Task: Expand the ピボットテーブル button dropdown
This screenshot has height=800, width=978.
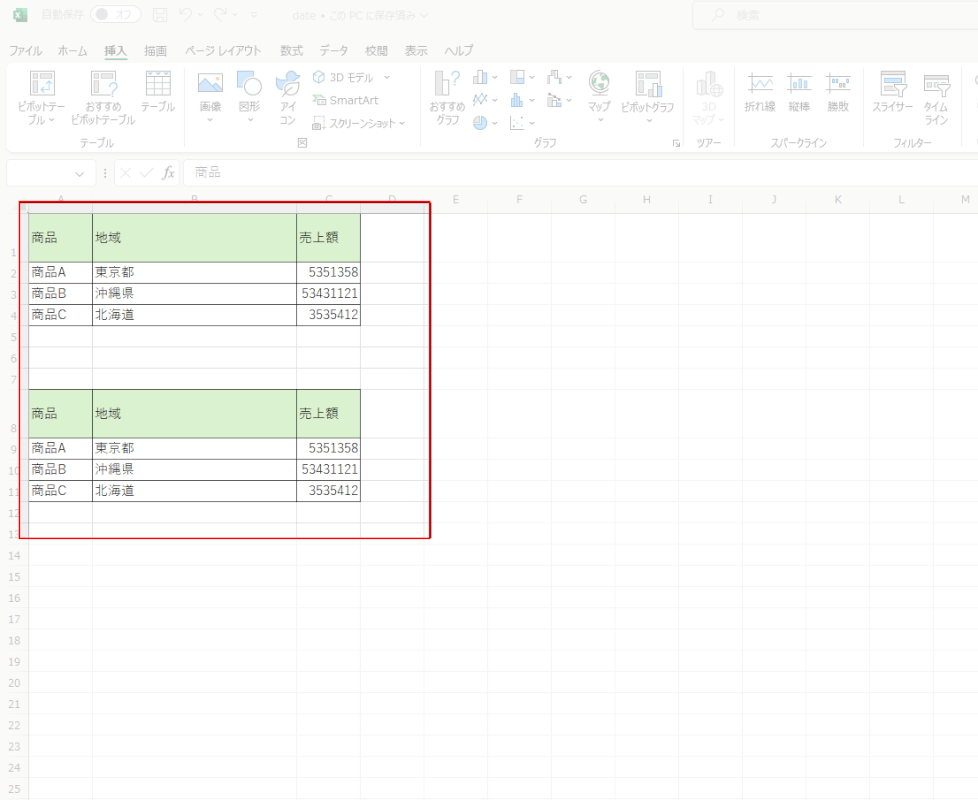Action: tap(52, 120)
